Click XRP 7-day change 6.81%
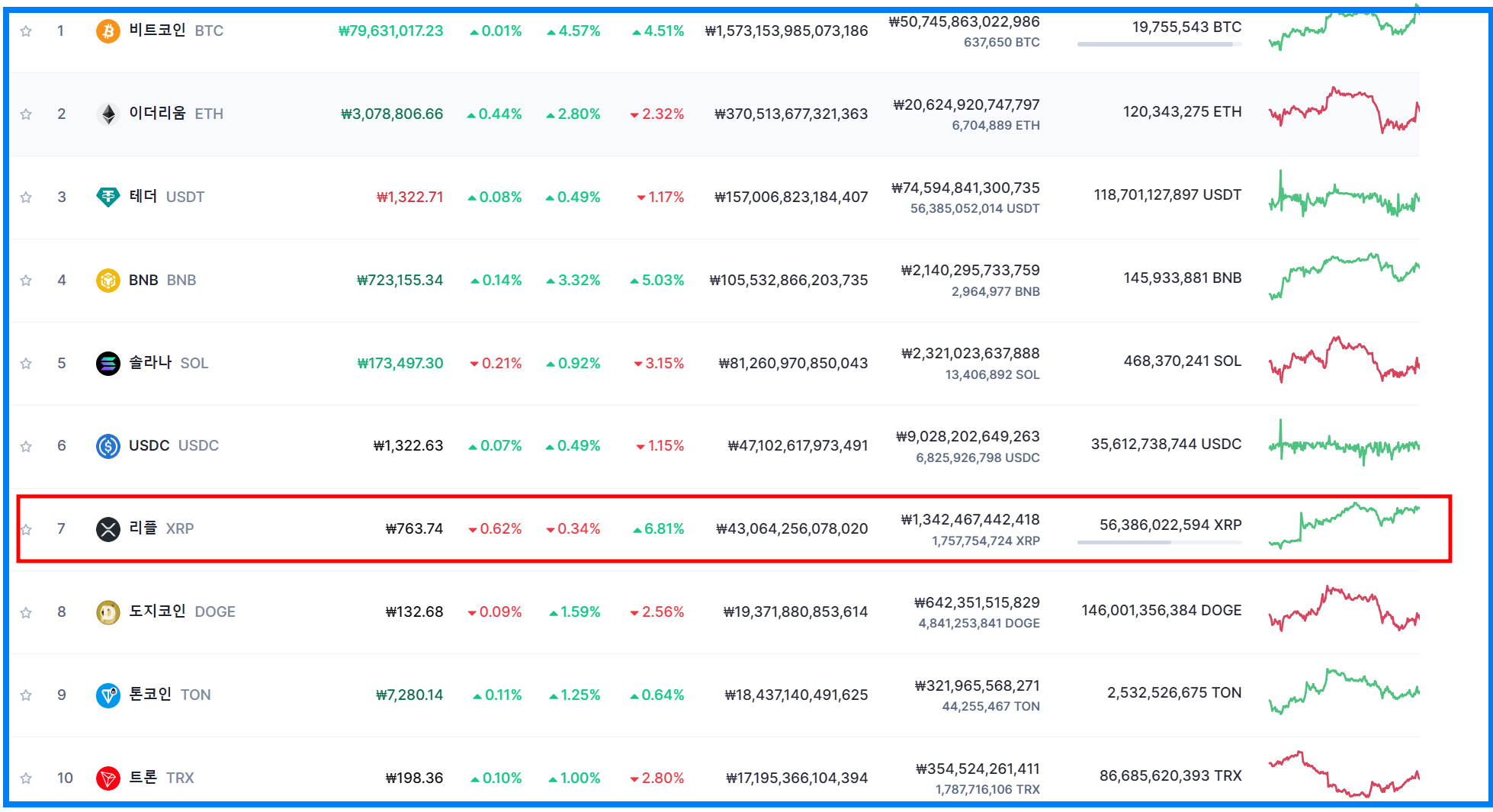Viewport: 1493px width, 812px height. tap(659, 529)
